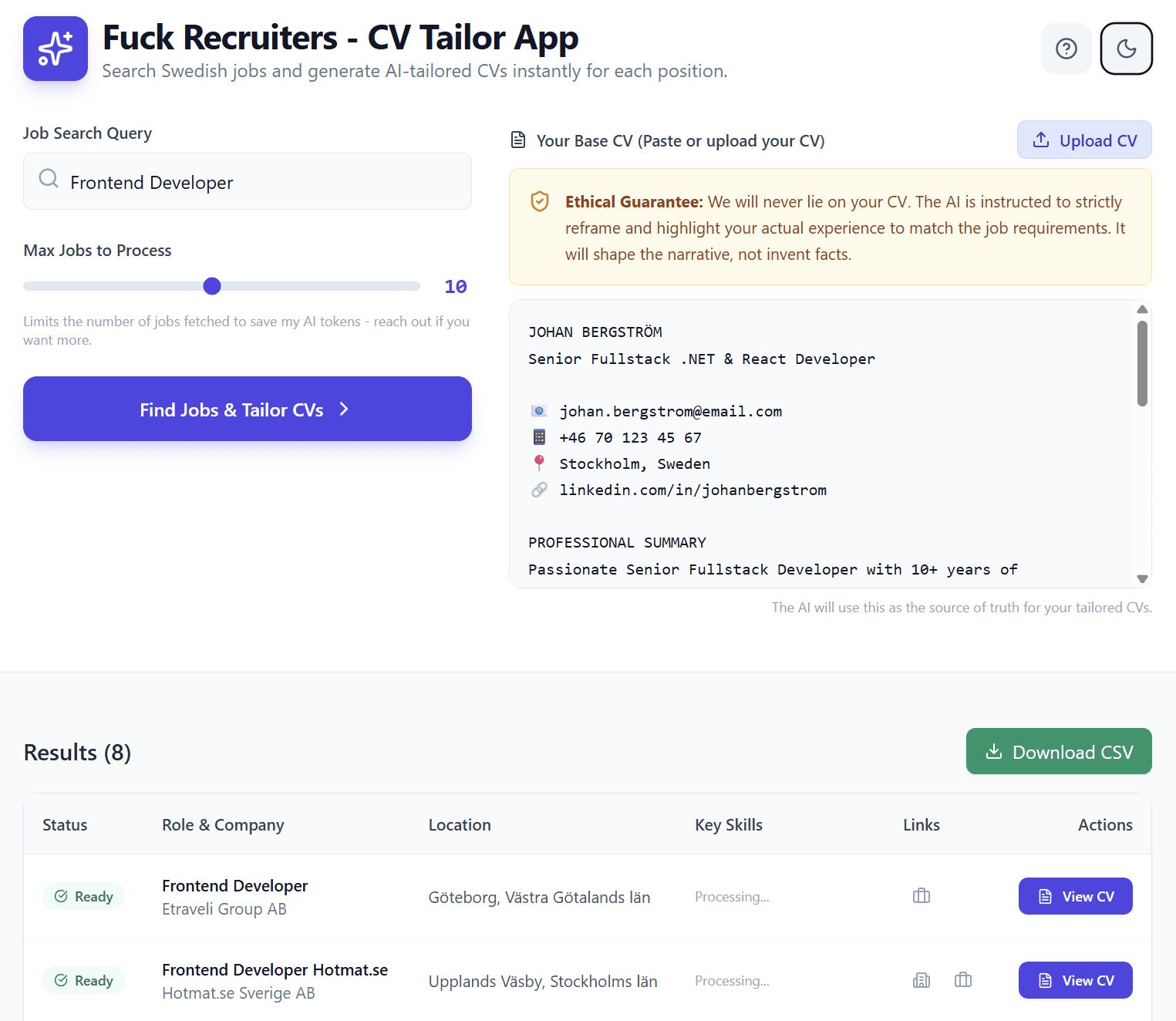Click the JOHAN BERGSTRÖM name line
Image resolution: width=1176 pixels, height=1021 pixels.
click(x=595, y=332)
